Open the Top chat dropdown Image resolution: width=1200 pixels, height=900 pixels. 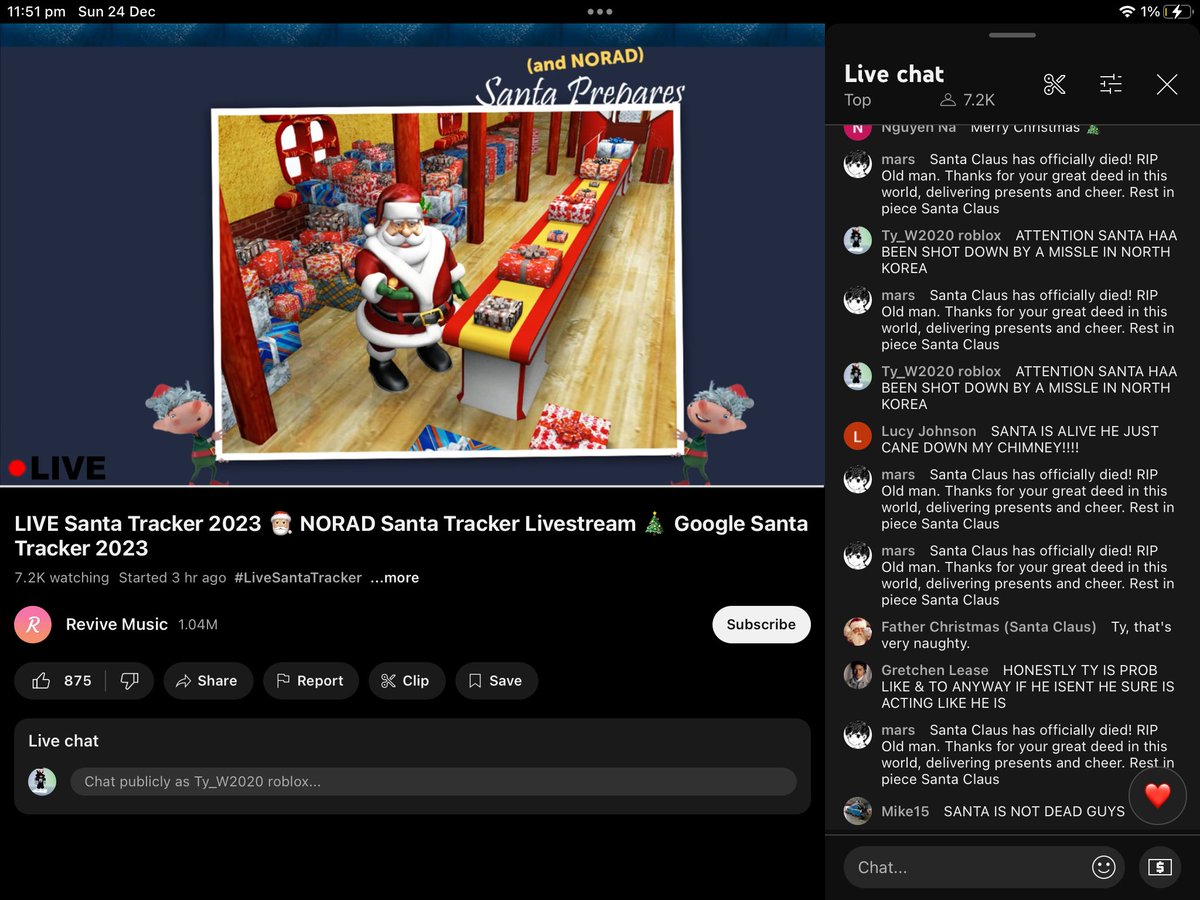click(858, 100)
